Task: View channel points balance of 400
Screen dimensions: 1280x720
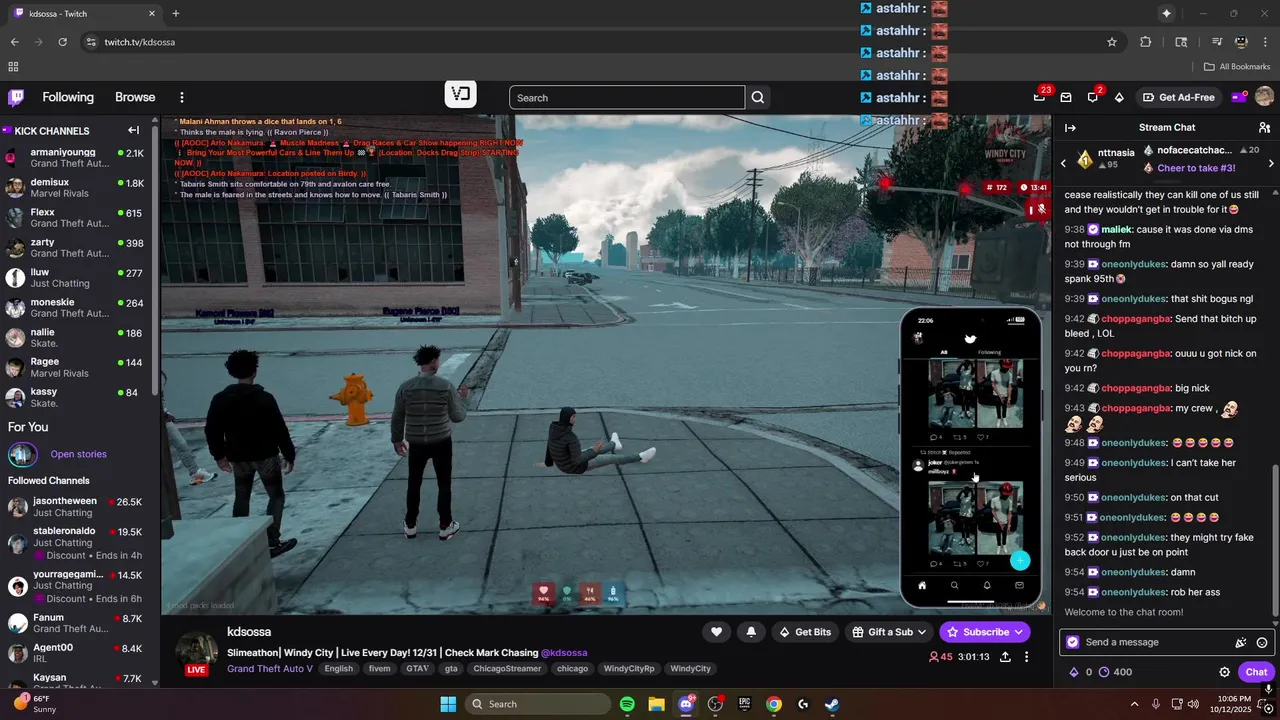Action: pyautogui.click(x=1115, y=672)
